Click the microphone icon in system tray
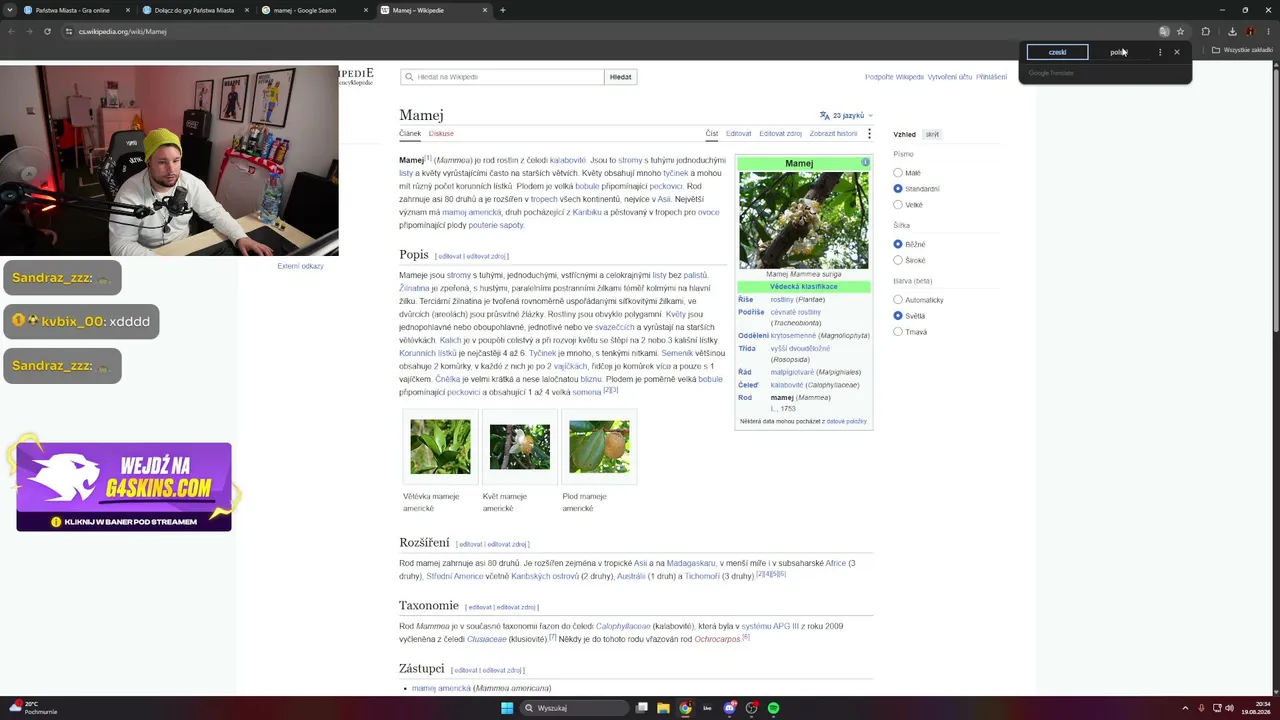This screenshot has width=1280, height=720. click(1201, 708)
